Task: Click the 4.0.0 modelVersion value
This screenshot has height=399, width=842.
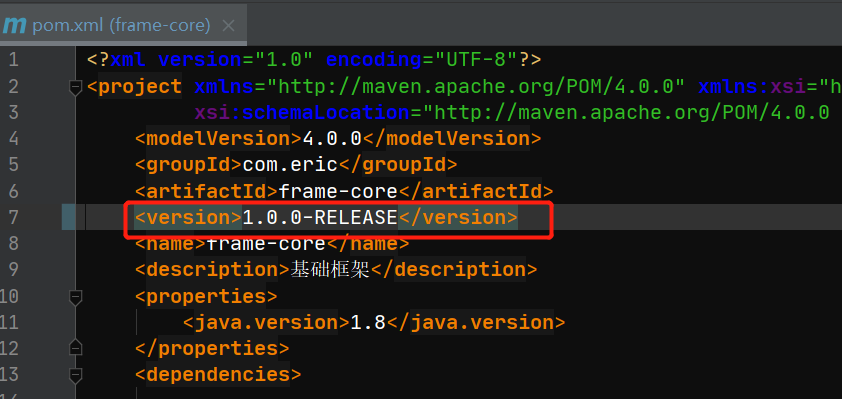Action: point(332,139)
